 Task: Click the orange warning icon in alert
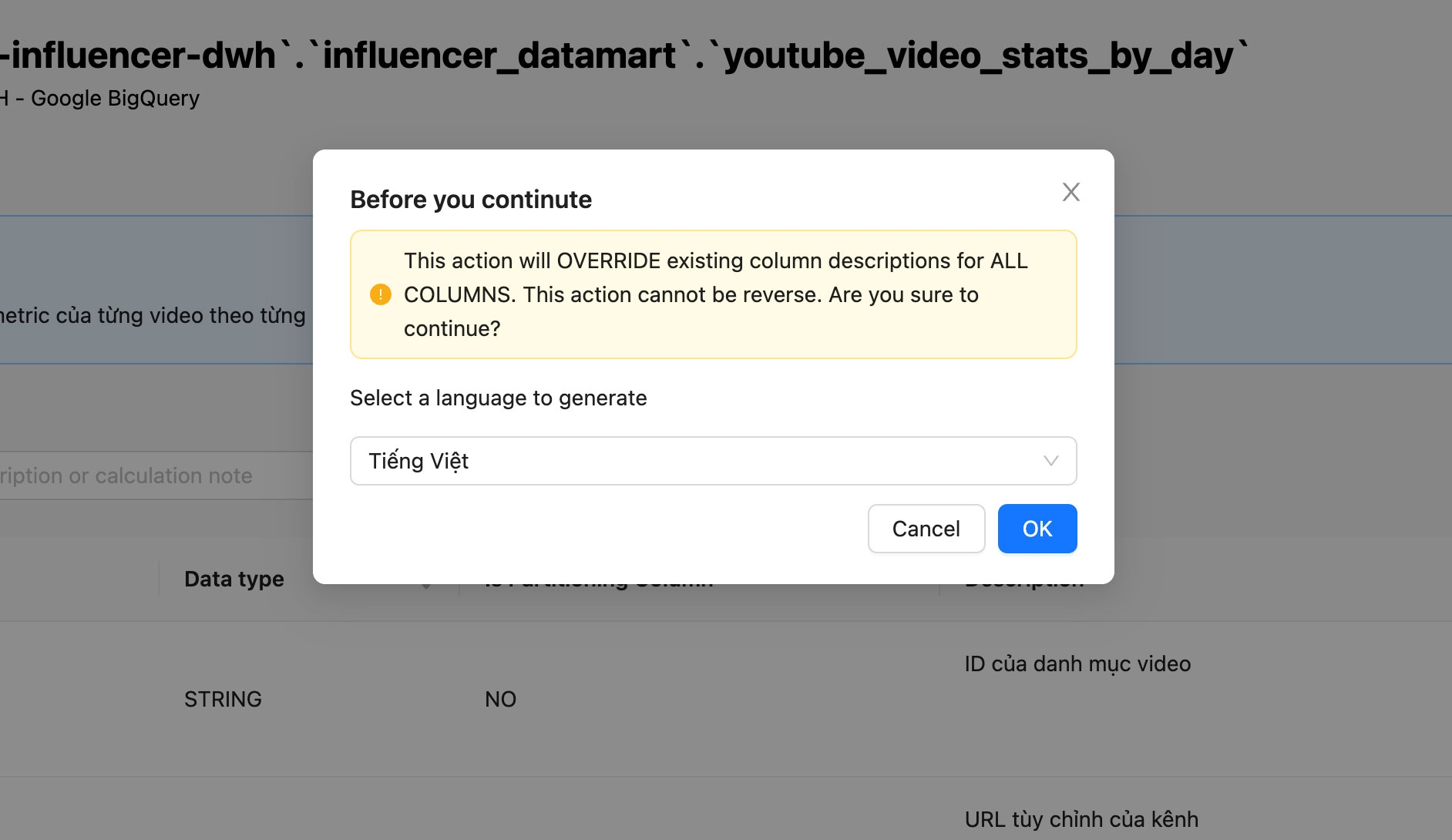(x=381, y=294)
